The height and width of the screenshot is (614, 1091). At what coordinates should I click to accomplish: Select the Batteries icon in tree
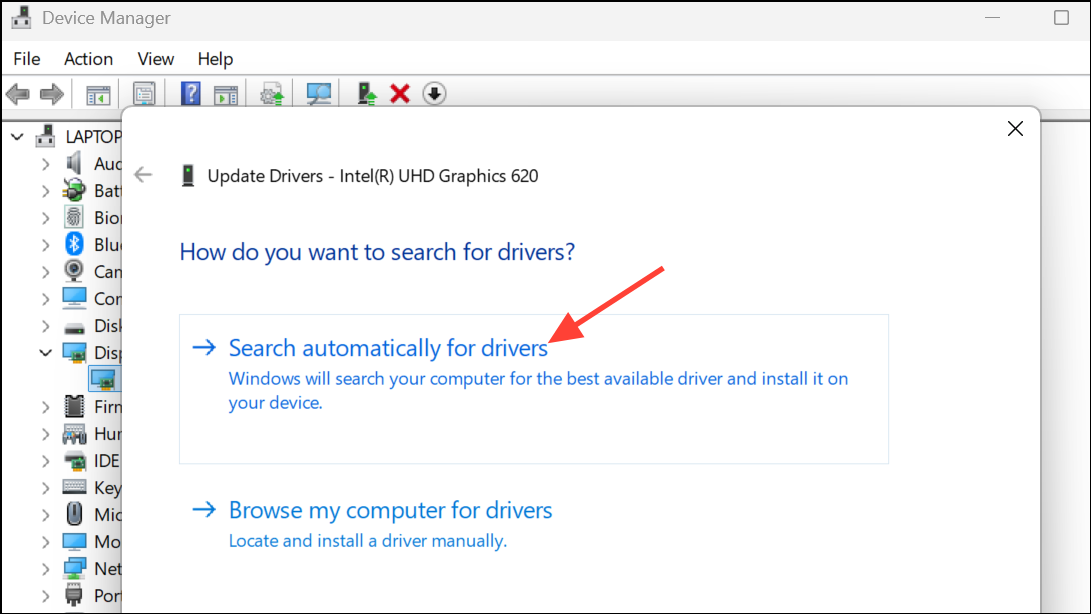pos(74,190)
